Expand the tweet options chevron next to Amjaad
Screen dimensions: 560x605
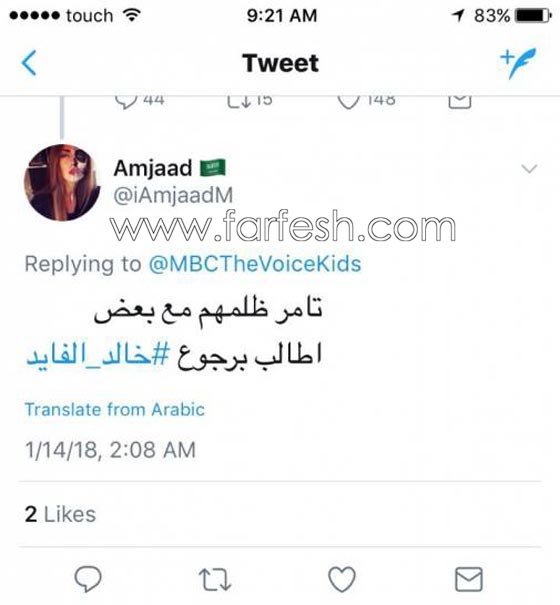(529, 169)
